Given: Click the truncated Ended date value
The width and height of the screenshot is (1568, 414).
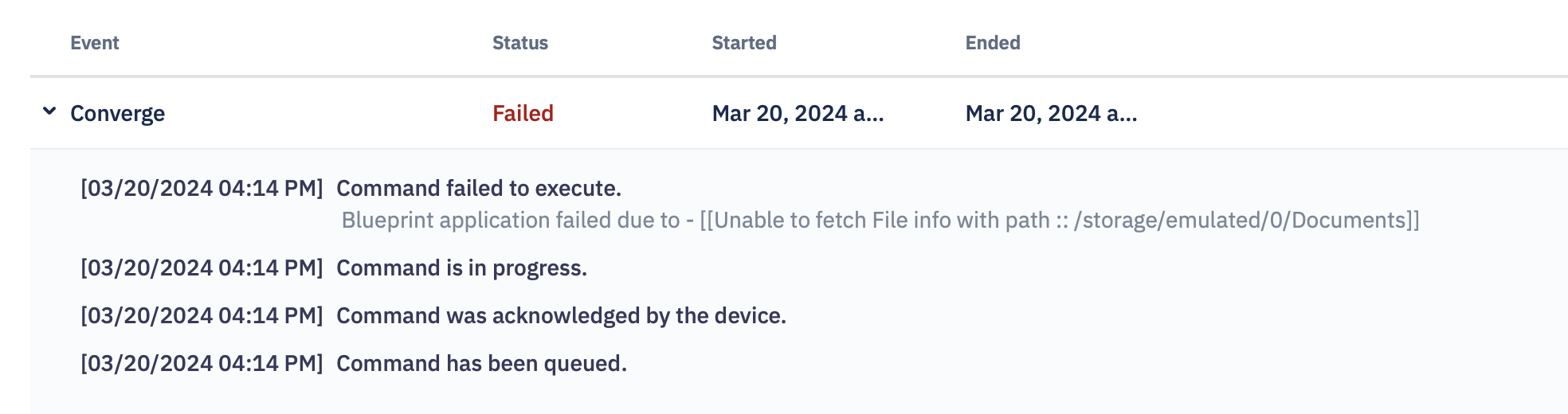Looking at the screenshot, I should tap(1051, 113).
